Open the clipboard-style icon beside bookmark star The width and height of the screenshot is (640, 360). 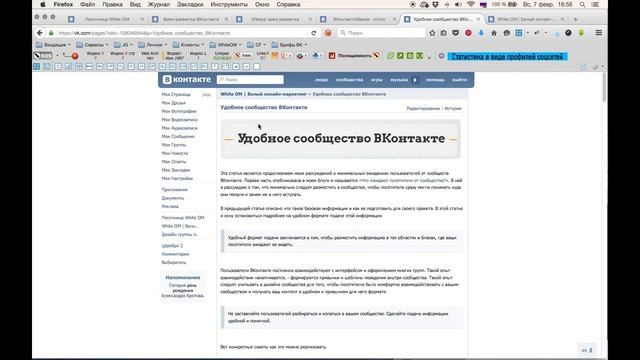444,33
